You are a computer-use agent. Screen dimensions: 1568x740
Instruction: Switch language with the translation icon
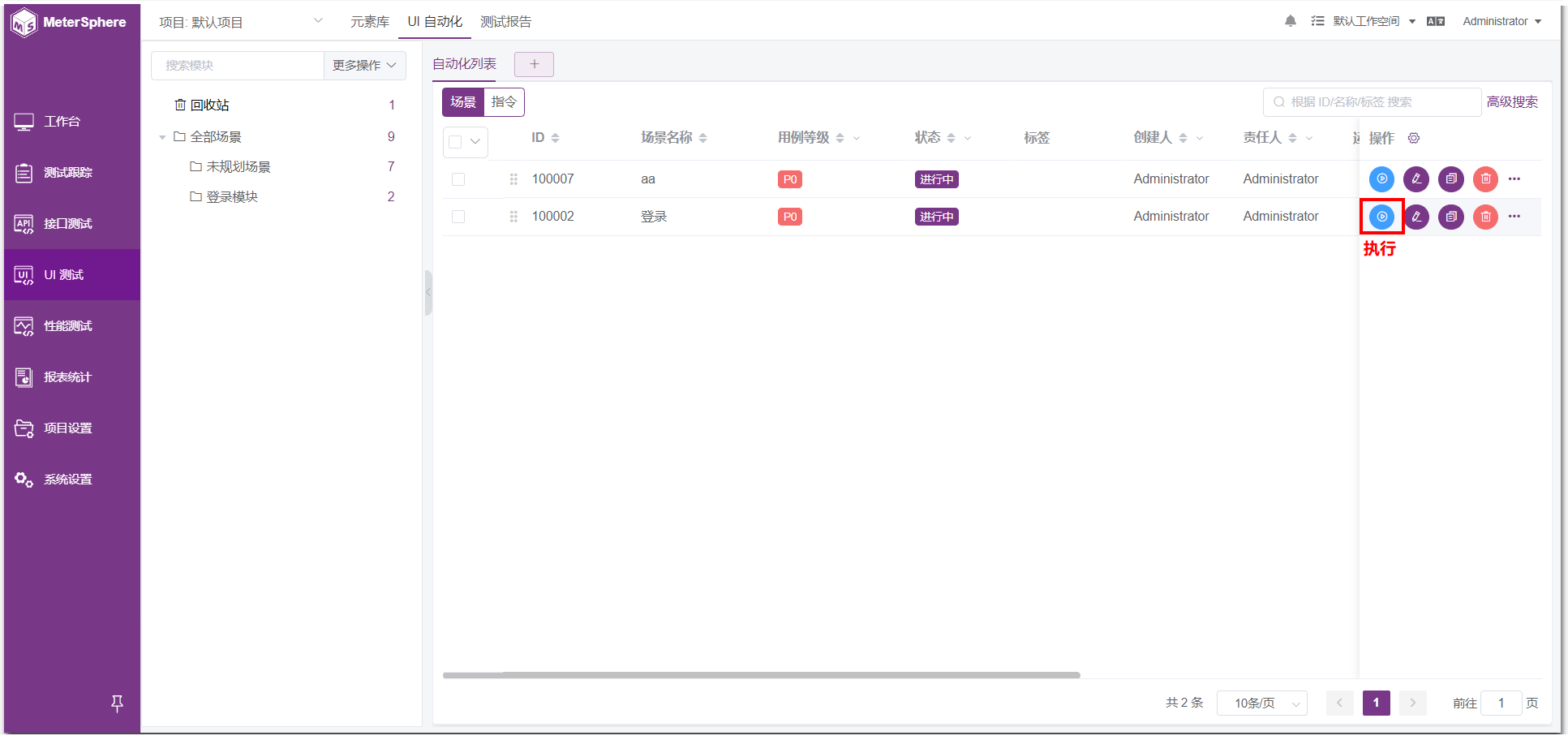coord(1436,21)
